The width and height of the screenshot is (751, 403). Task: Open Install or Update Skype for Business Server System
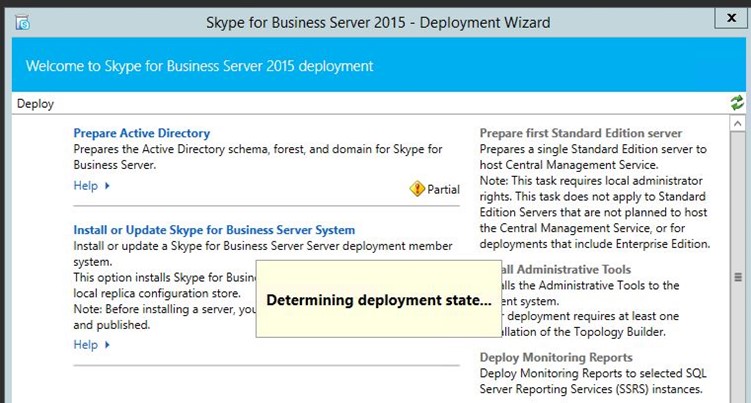click(x=214, y=230)
